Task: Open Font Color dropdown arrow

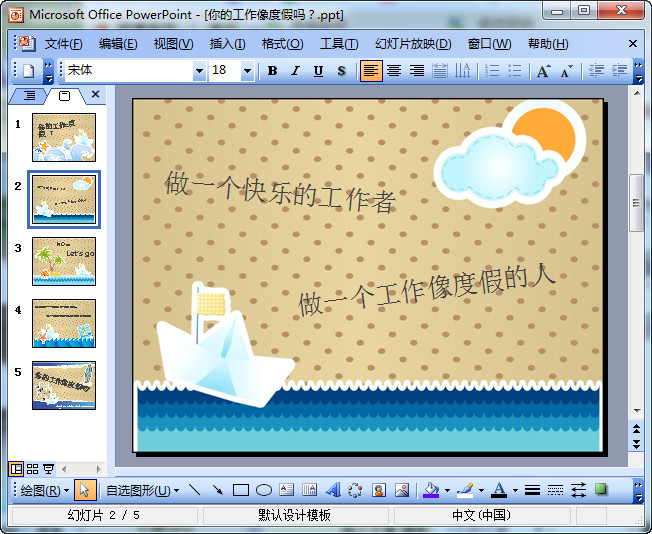Action: [515, 491]
